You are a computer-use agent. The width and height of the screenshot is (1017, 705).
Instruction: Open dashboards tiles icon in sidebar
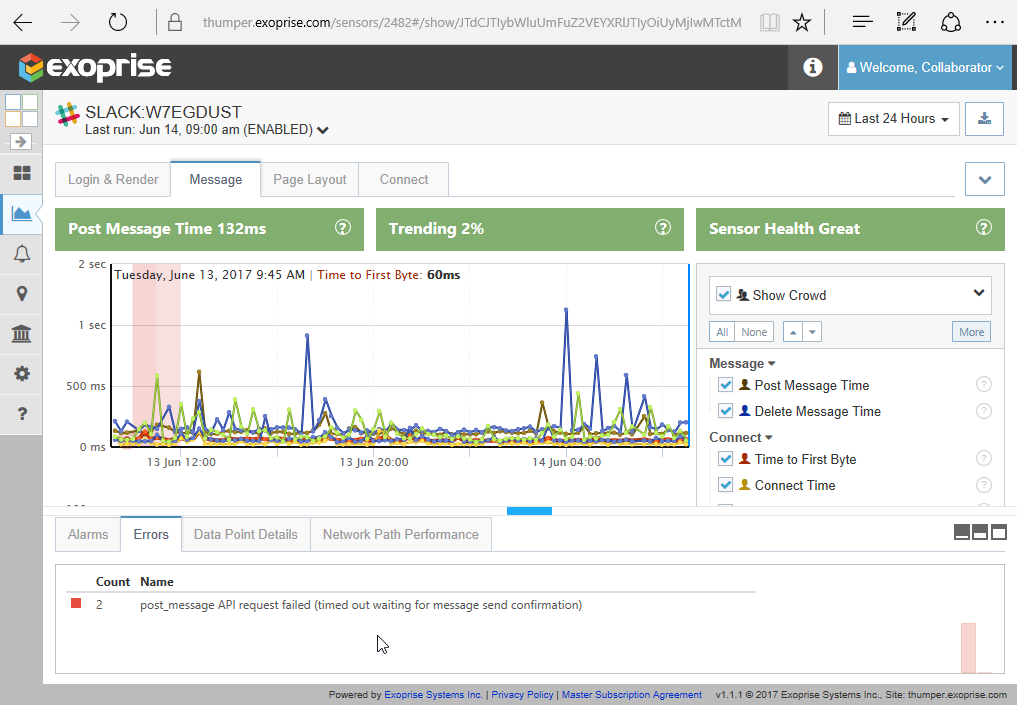point(21,173)
